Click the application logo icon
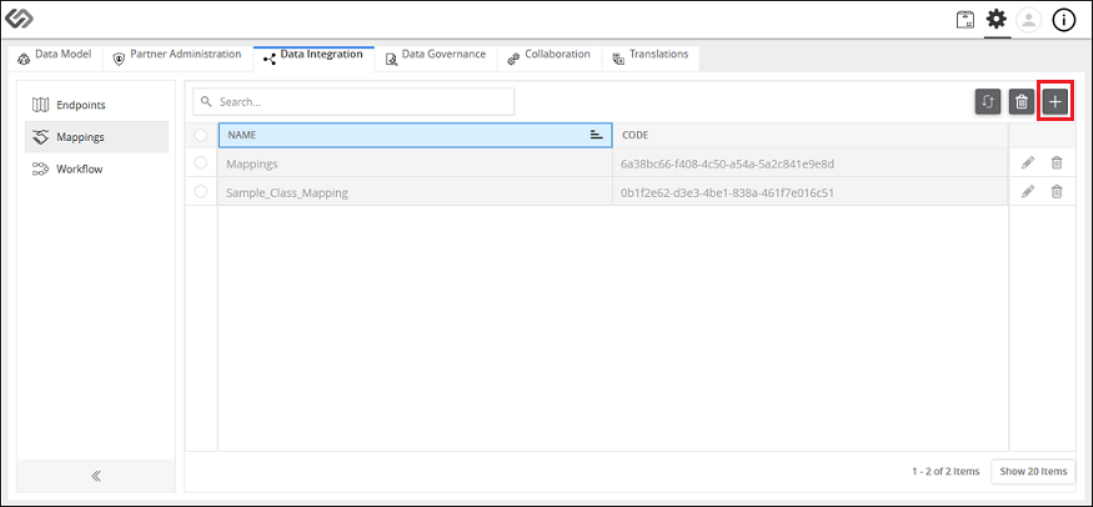The width and height of the screenshot is (1093, 507). coord(20,19)
